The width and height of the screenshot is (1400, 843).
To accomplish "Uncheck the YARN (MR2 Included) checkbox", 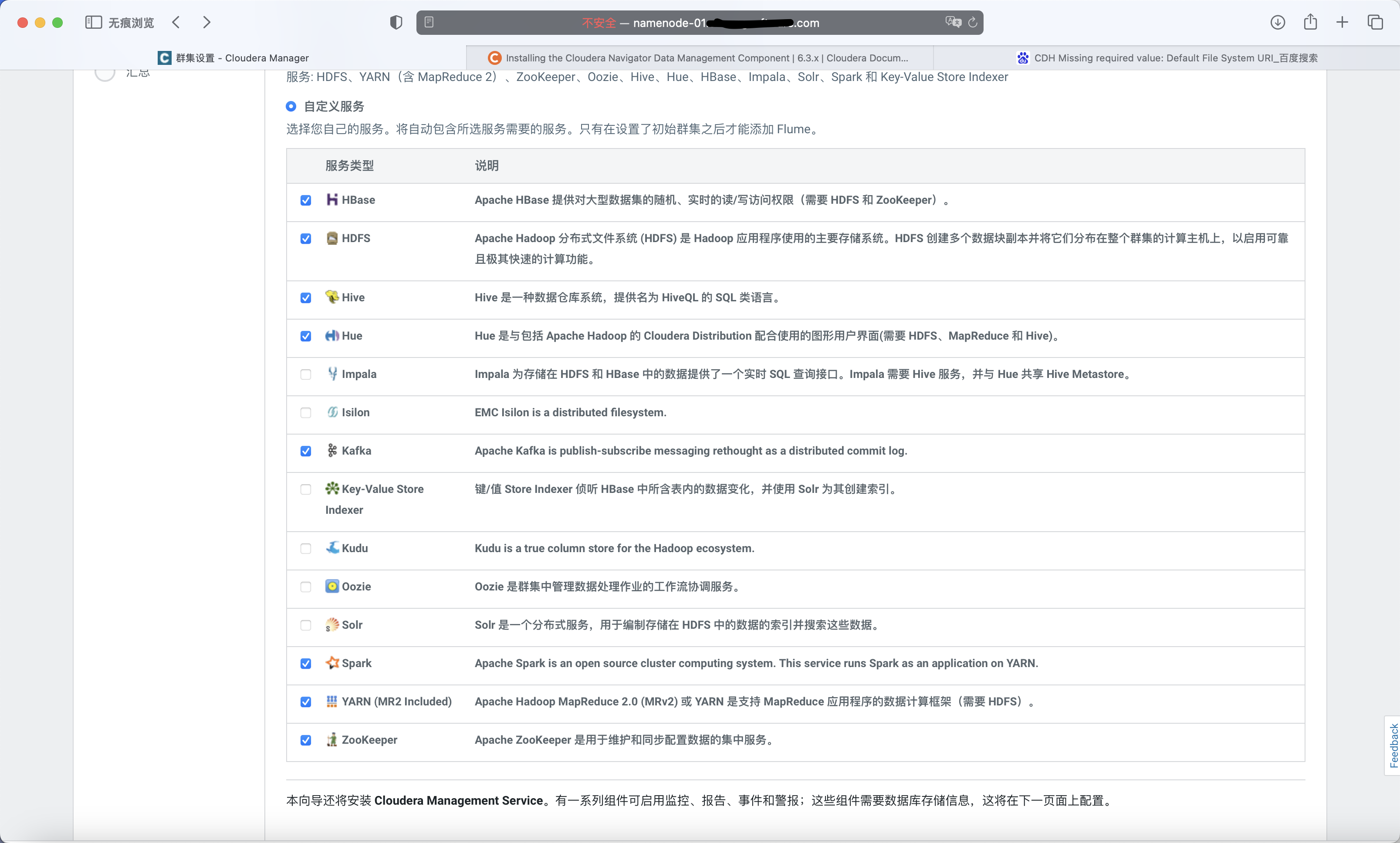I will [306, 702].
